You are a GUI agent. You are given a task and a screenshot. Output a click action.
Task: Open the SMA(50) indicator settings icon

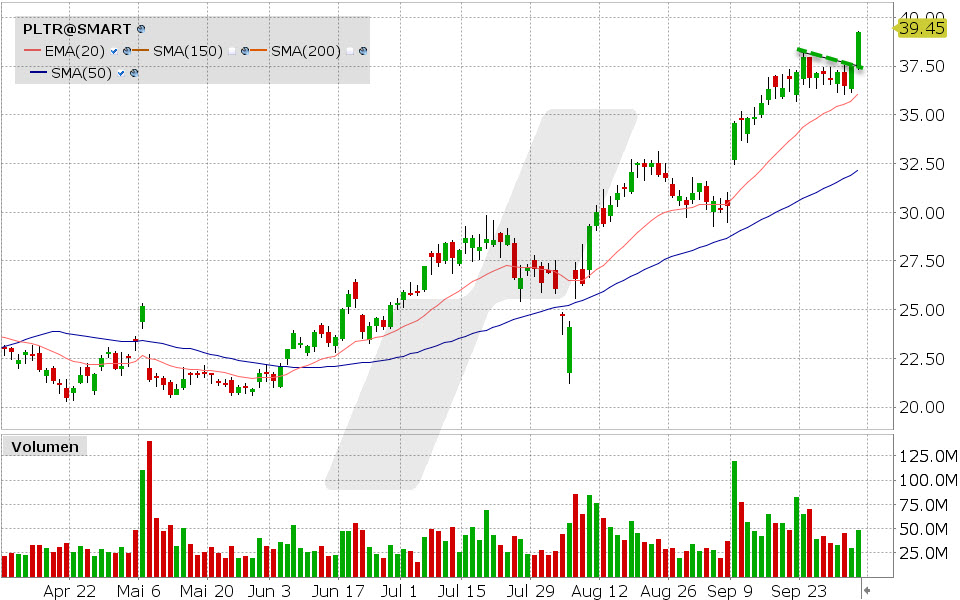(134, 73)
